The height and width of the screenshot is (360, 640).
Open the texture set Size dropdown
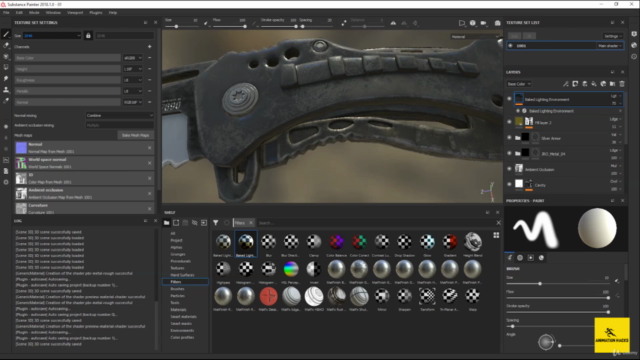point(52,36)
